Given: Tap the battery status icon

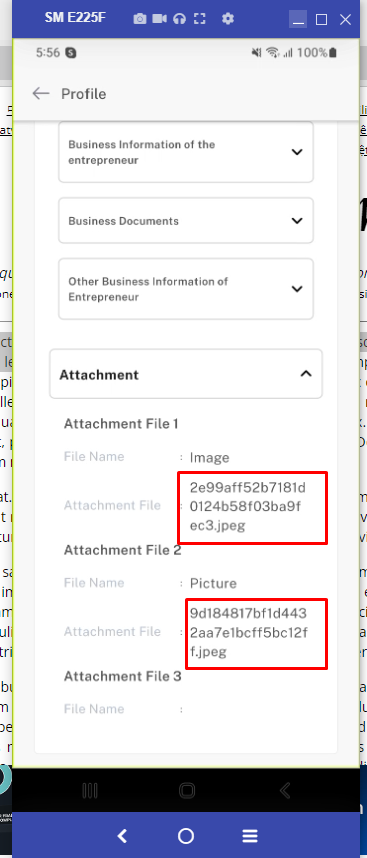Looking at the screenshot, I should point(333,53).
